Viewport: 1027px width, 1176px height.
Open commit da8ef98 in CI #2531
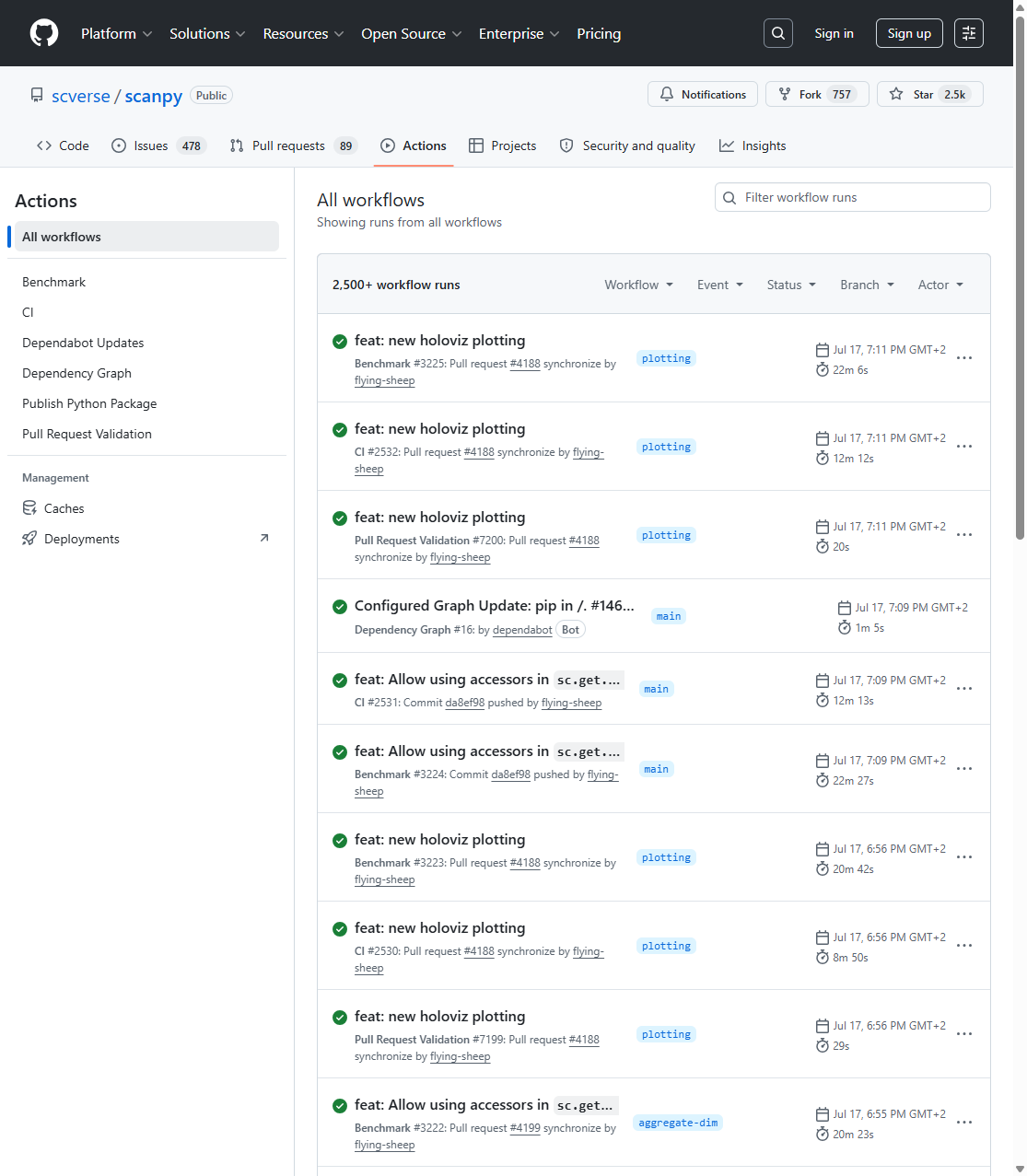464,703
